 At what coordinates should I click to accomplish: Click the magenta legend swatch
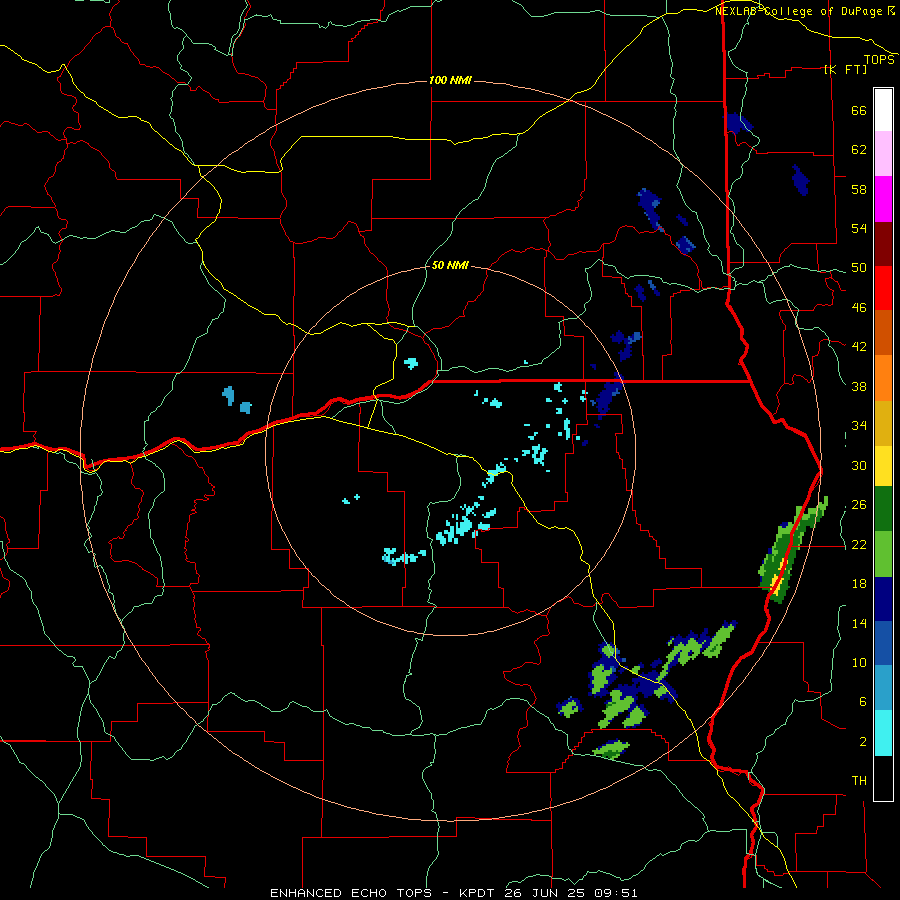coord(883,199)
